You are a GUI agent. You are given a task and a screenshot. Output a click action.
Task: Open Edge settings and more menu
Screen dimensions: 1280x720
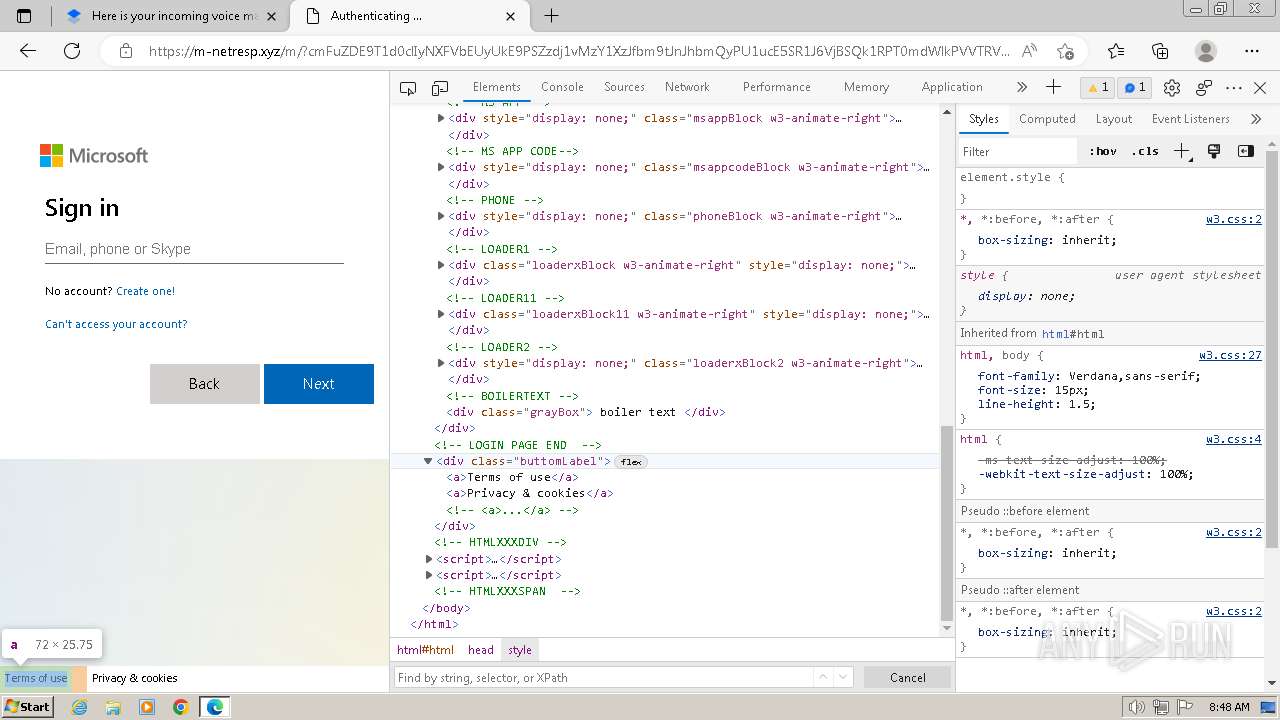[1252, 51]
